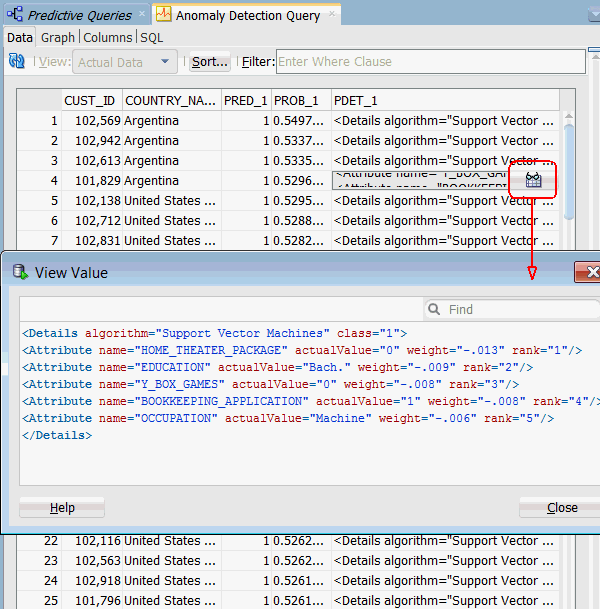
Task: Select customer ID 101,796 cell
Action: point(92,600)
